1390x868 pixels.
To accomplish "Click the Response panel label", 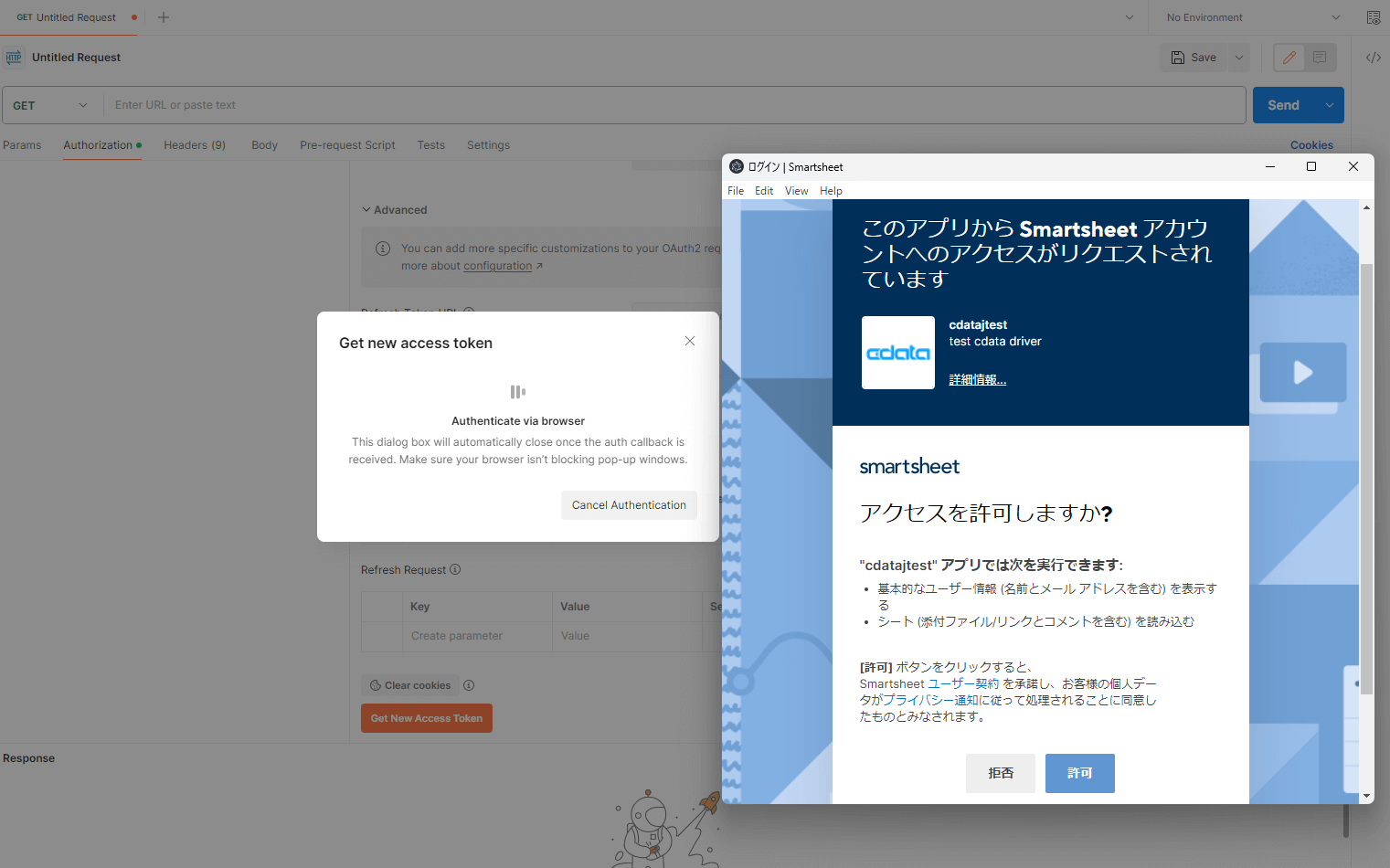I will click(28, 758).
